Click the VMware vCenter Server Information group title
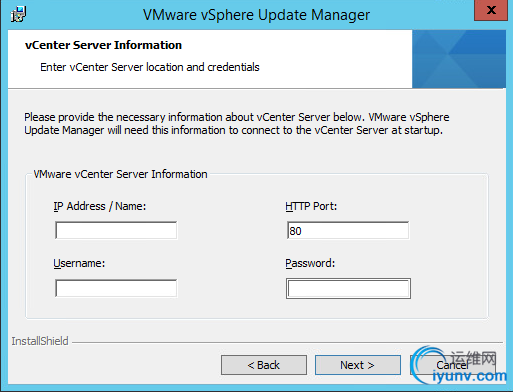 120,174
